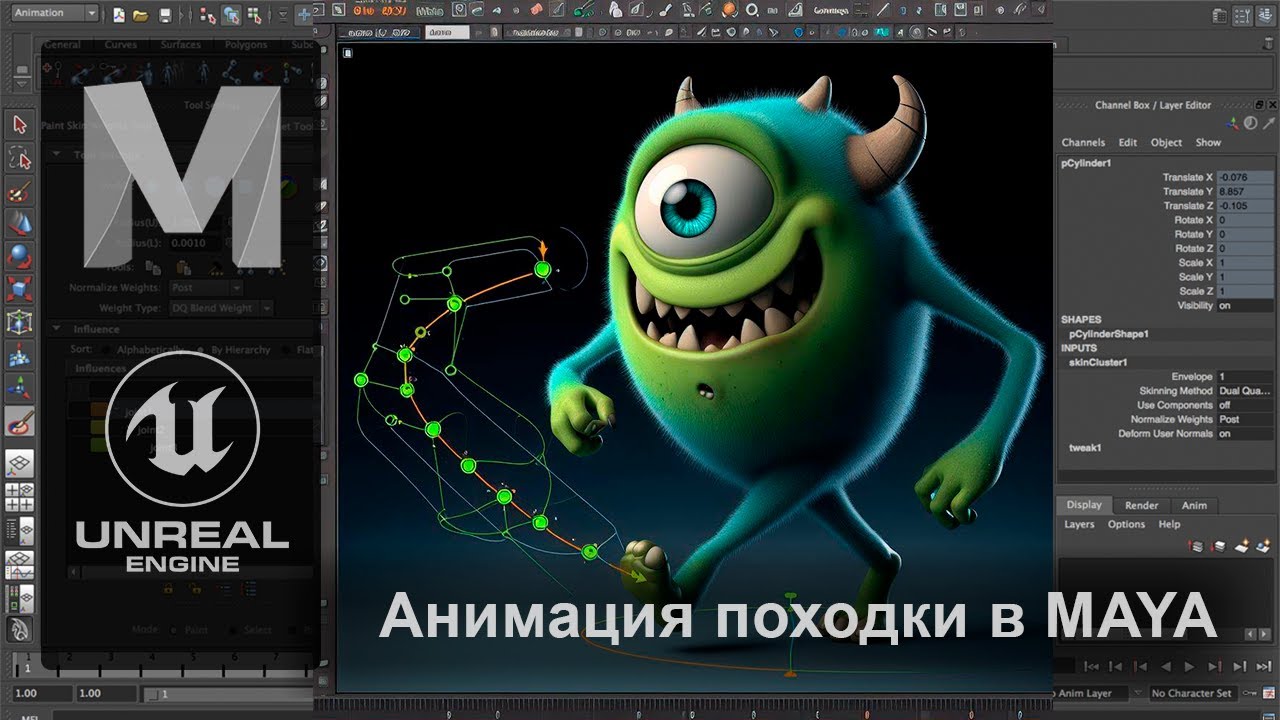Open the Skinning Method Dual Quaternion dropdown

pos(1245,391)
